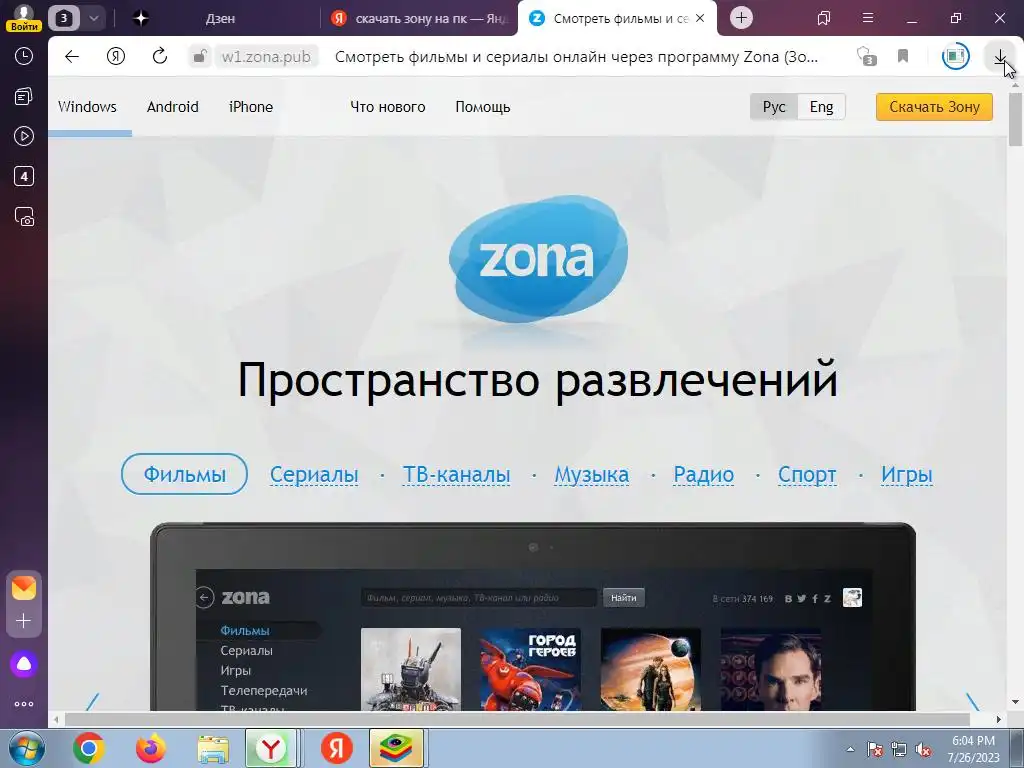
Task: Click the vertical scrollbar thumb
Action: coord(1015,120)
